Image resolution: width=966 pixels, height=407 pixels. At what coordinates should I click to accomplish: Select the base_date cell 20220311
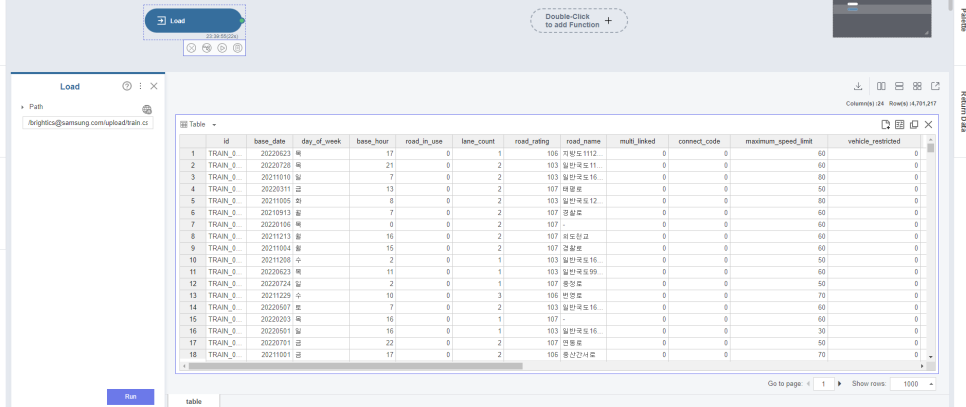tap(269, 189)
